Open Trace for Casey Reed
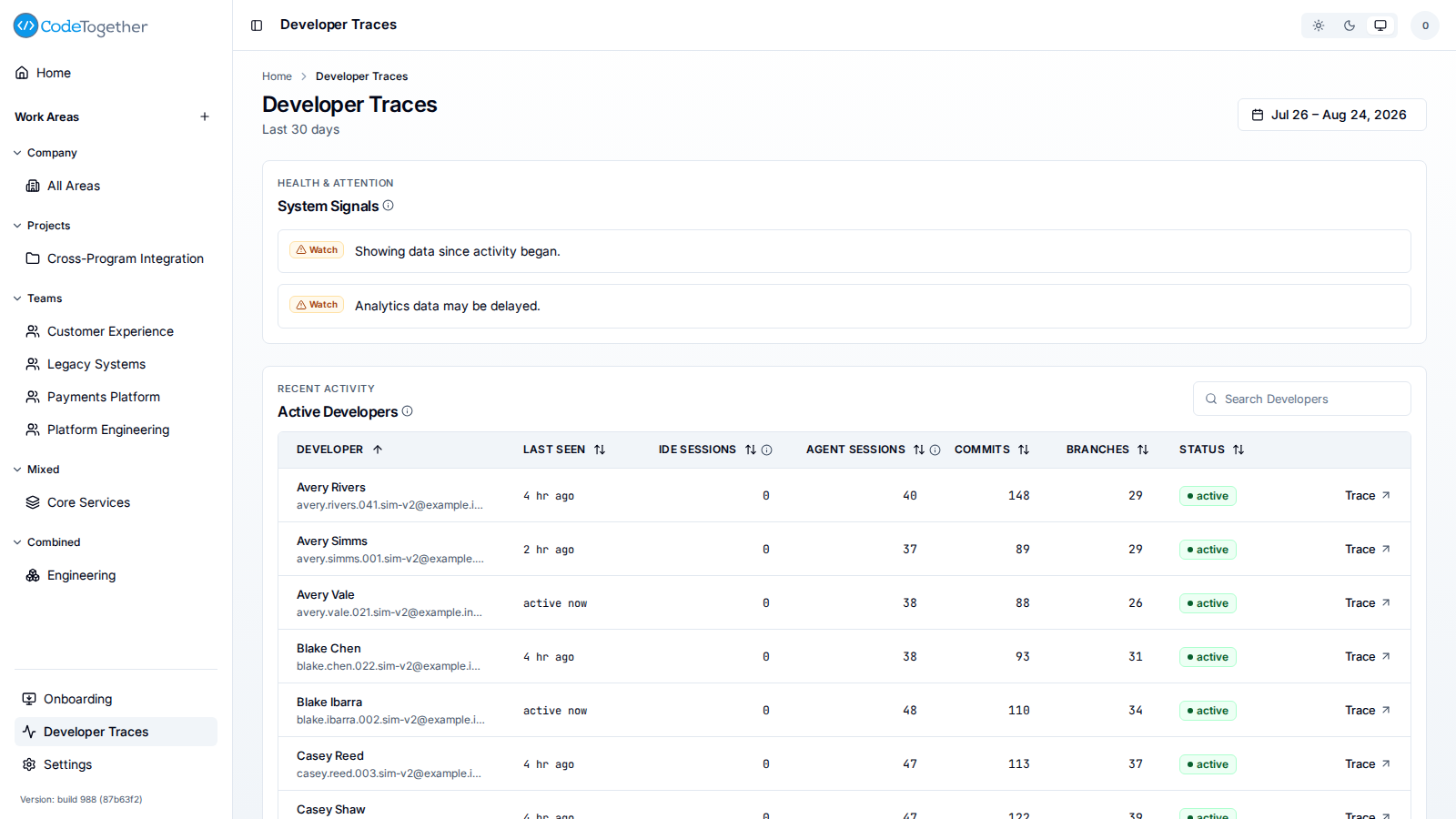This screenshot has height=819, width=1456. 1368,764
